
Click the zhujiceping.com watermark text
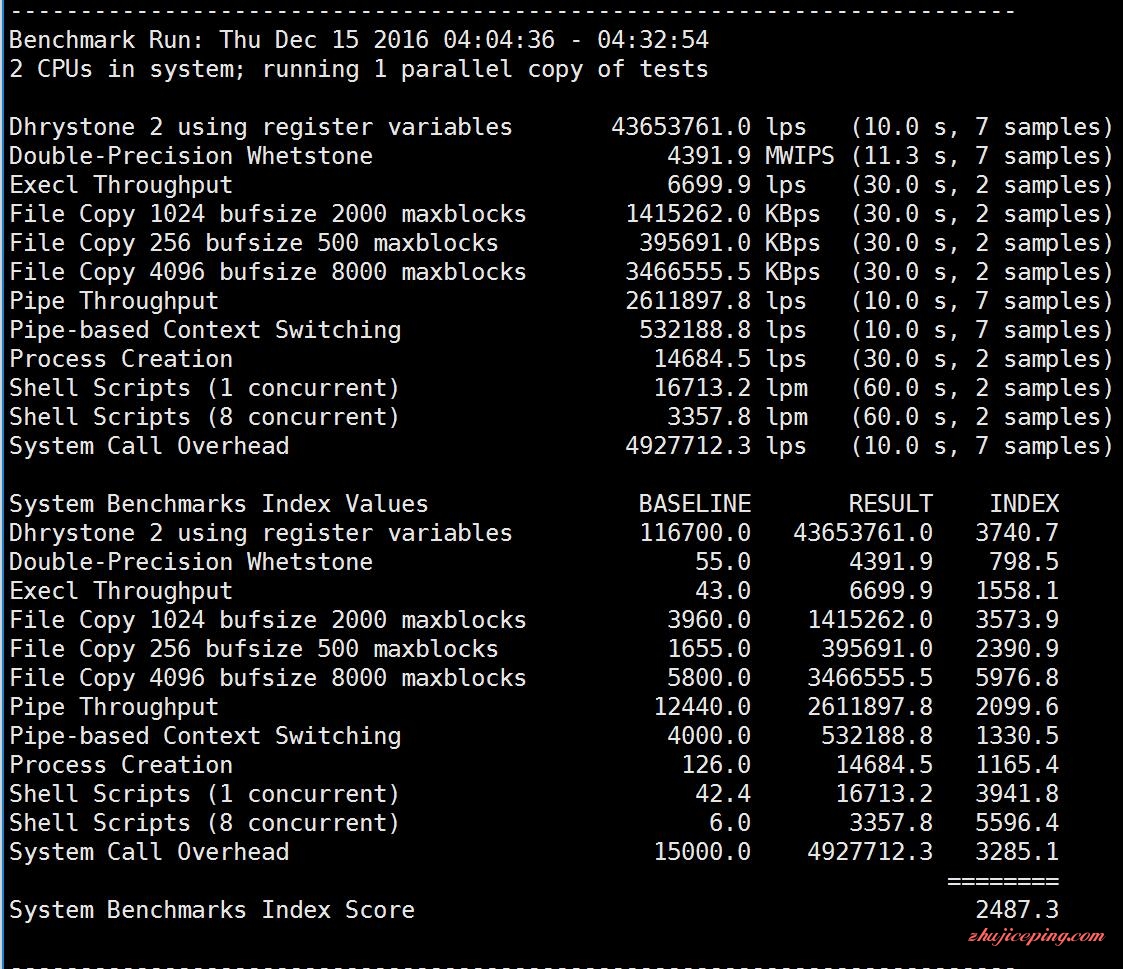(x=1035, y=937)
